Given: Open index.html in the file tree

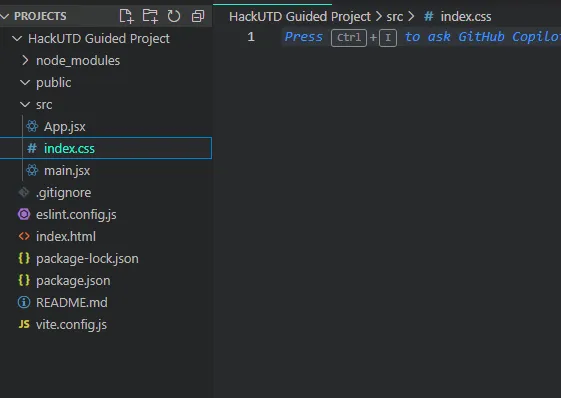Looking at the screenshot, I should coord(66,237).
